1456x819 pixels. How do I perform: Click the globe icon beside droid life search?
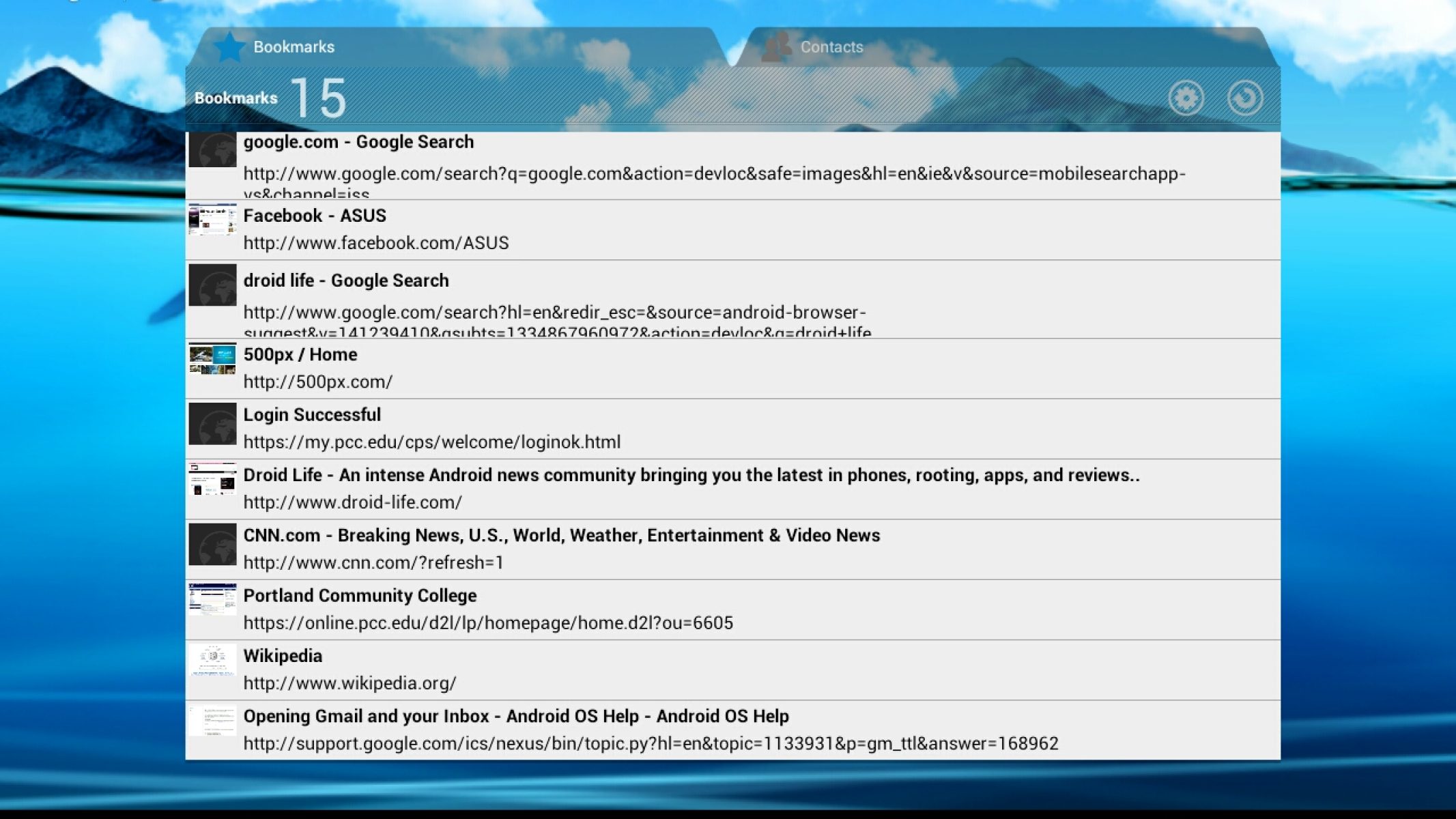pyautogui.click(x=212, y=285)
